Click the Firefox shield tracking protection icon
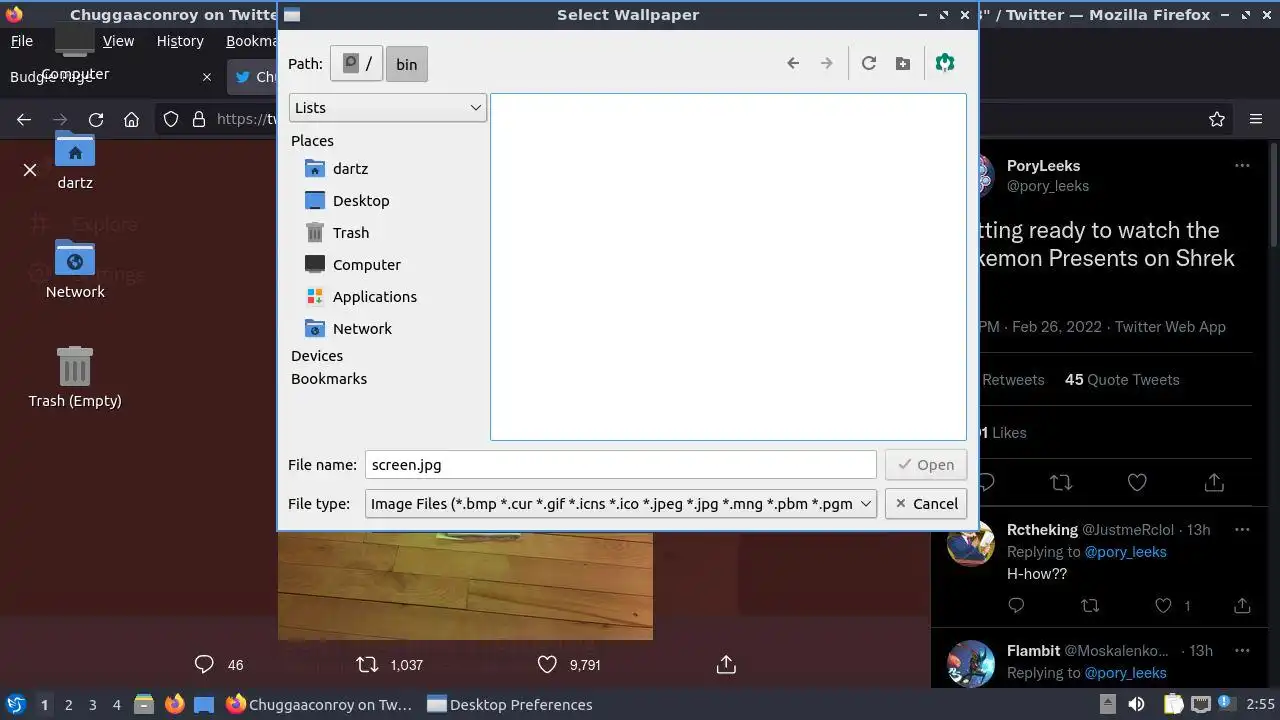Viewport: 1280px width, 720px height. (171, 119)
